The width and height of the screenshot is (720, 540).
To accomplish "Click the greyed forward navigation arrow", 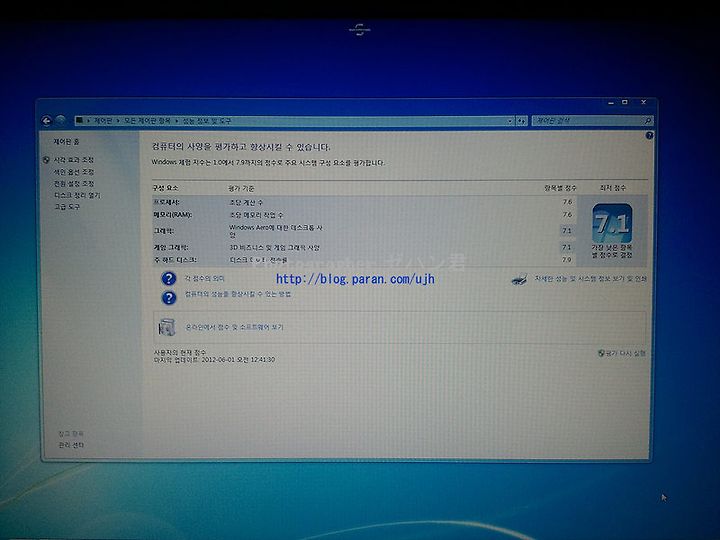I will click(60, 120).
